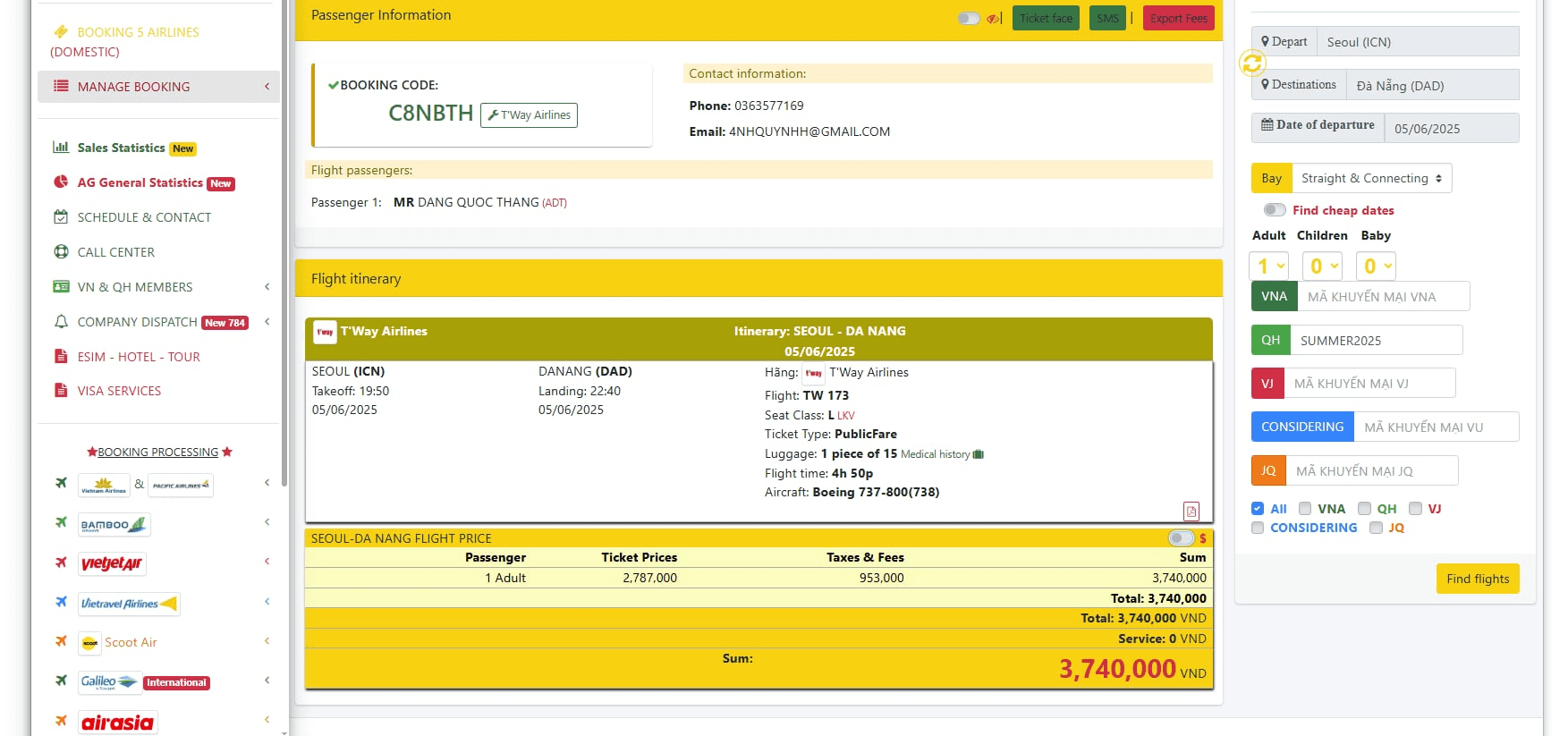The width and height of the screenshot is (1568, 736).
Task: Click the Booking 5 Airlines ticket icon
Action: [x=61, y=31]
